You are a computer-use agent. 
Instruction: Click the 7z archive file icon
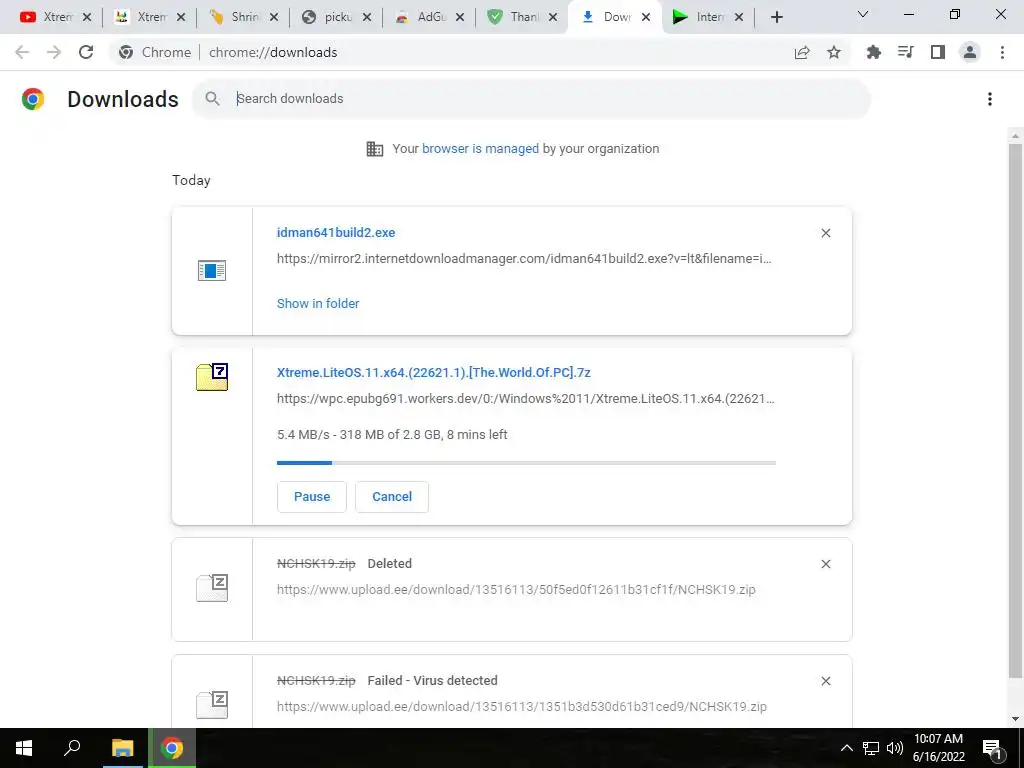pos(212,377)
